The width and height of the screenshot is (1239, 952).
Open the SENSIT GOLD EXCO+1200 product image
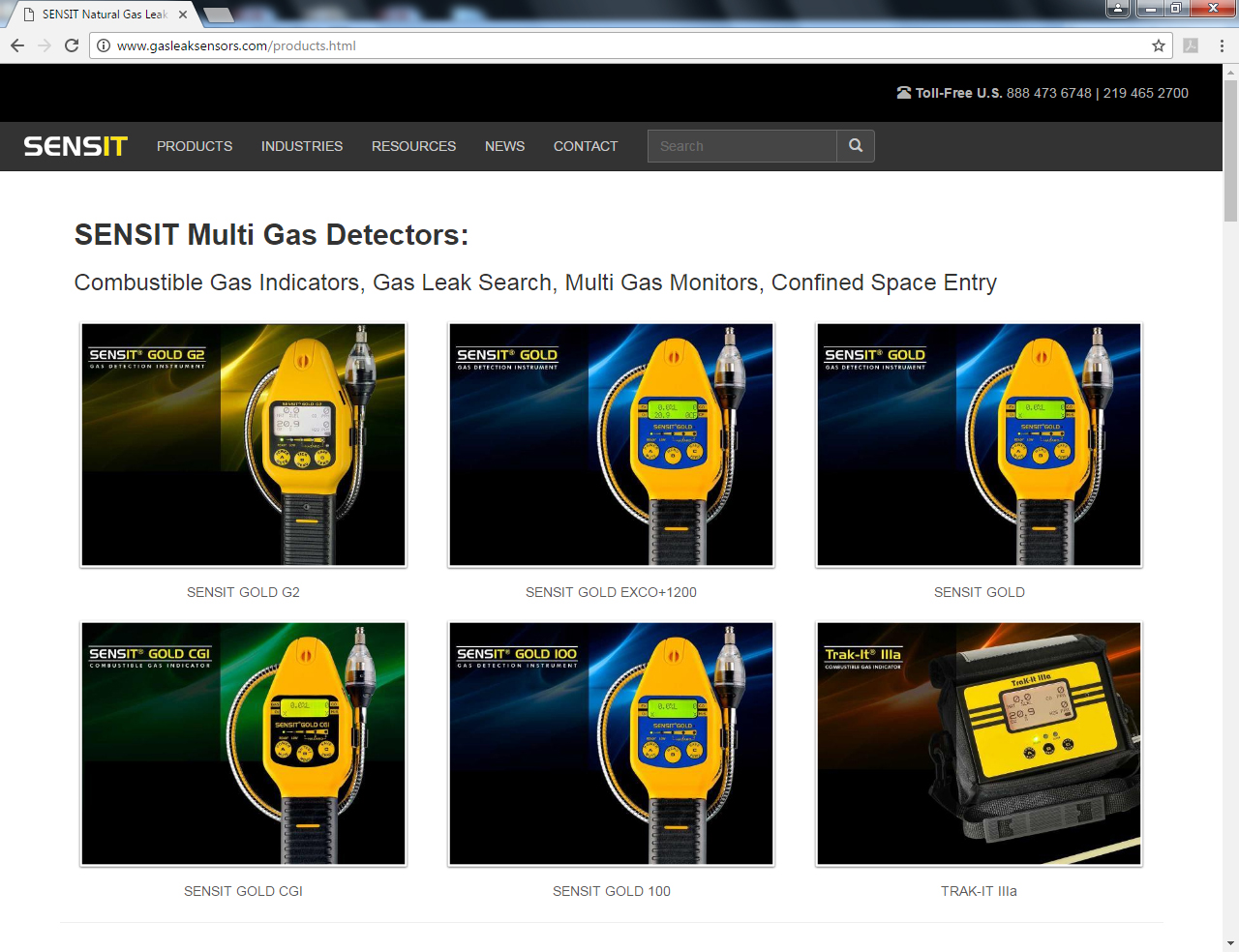(611, 445)
